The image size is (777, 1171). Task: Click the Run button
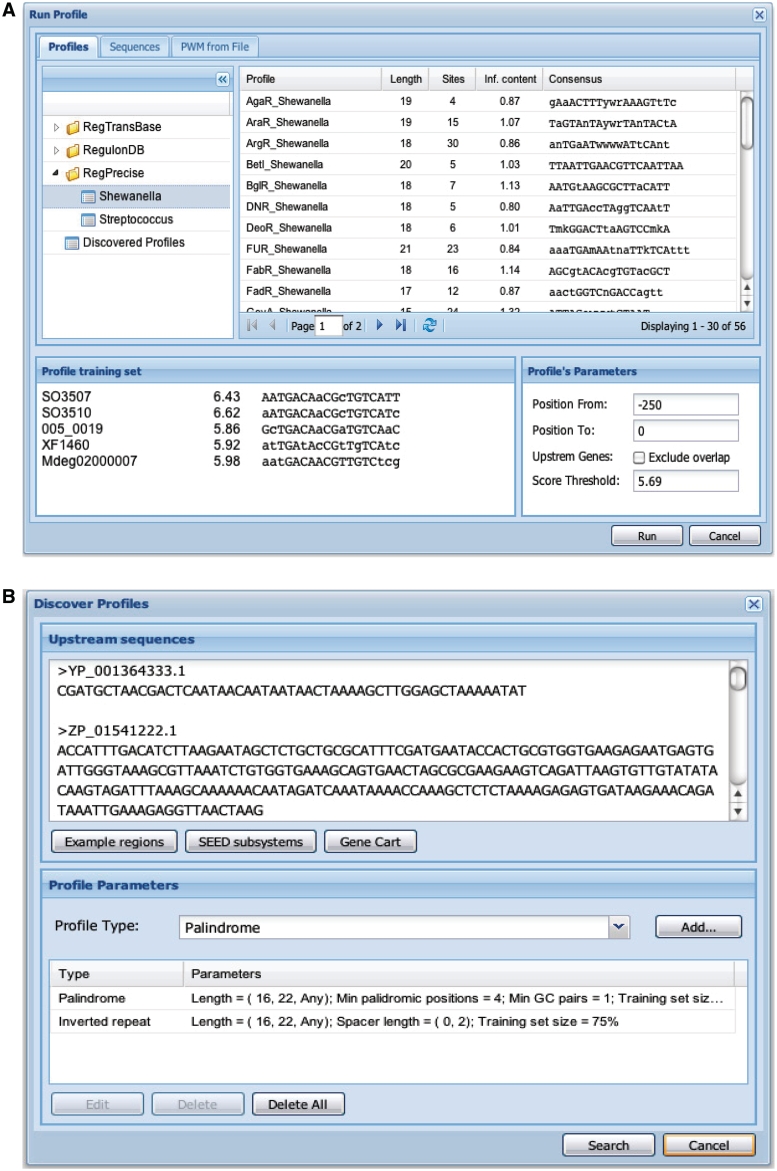[646, 536]
